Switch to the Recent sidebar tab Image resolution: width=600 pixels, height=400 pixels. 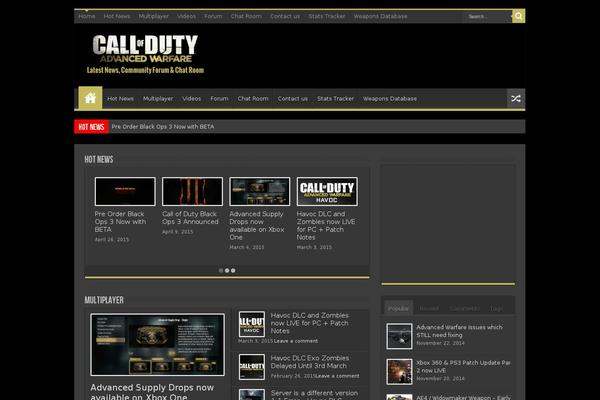pyautogui.click(x=429, y=309)
